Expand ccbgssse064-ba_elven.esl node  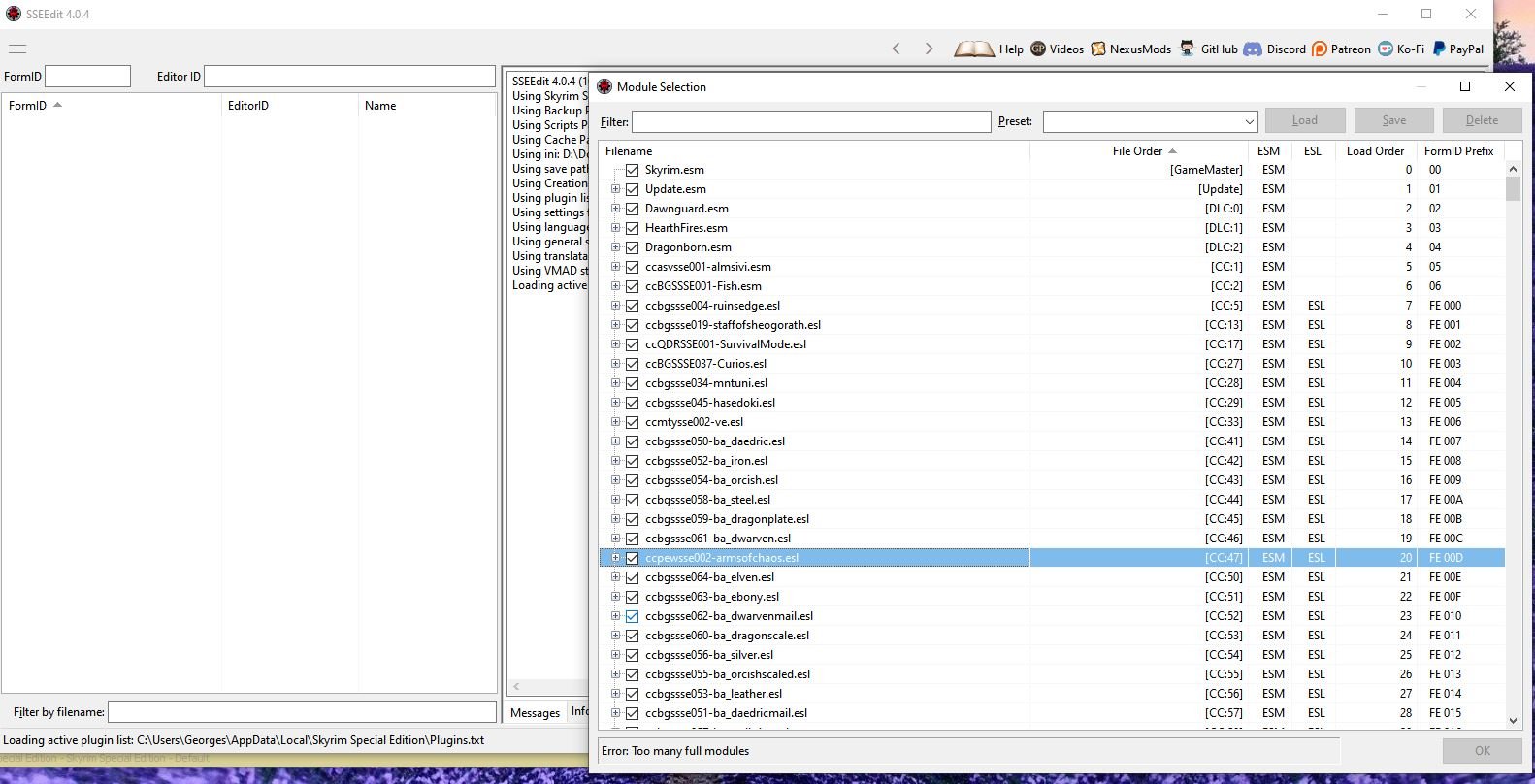[x=615, y=577]
